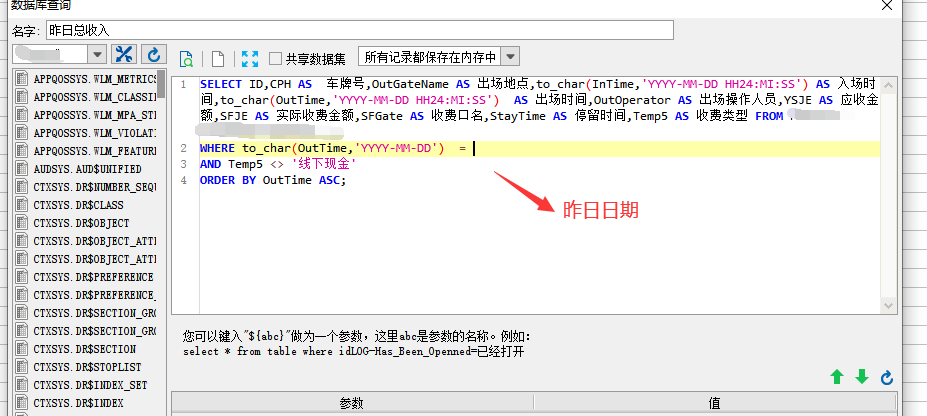Image resolution: width=927 pixels, height=416 pixels.
Task: Refresh parameters with the blue circular arrow
Action: [887, 378]
